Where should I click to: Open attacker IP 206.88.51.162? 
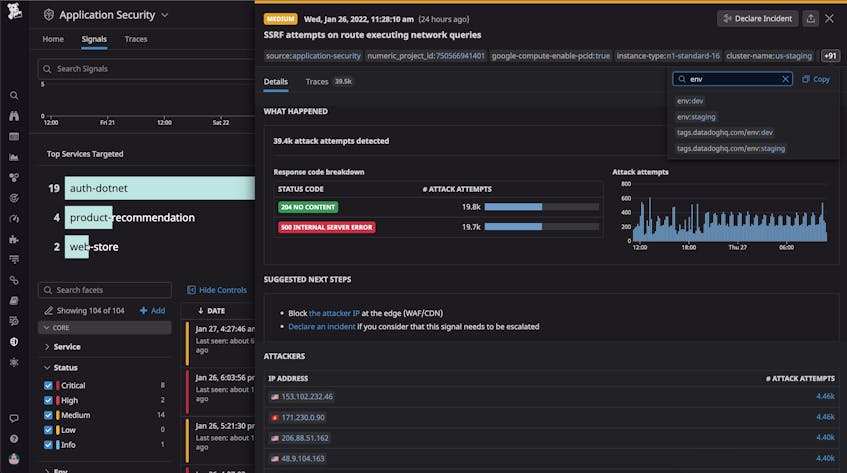point(305,438)
